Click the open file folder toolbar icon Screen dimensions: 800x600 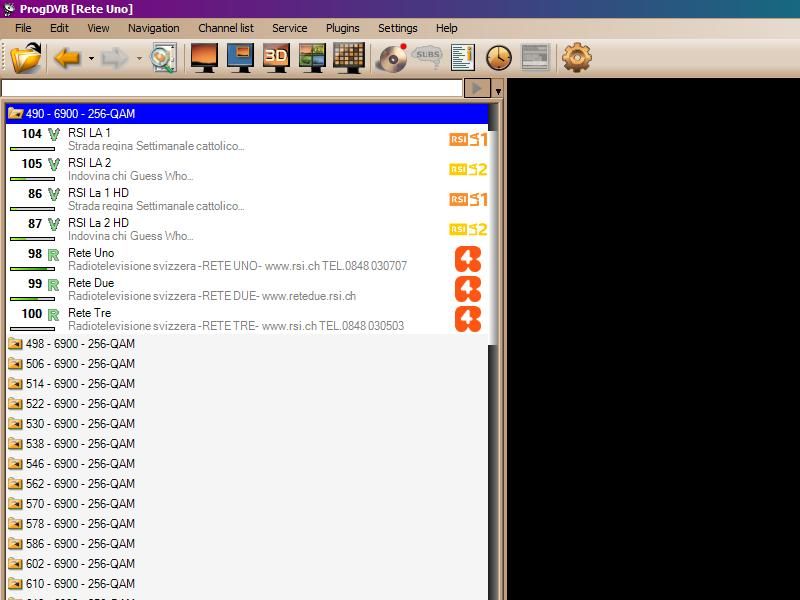[25, 58]
